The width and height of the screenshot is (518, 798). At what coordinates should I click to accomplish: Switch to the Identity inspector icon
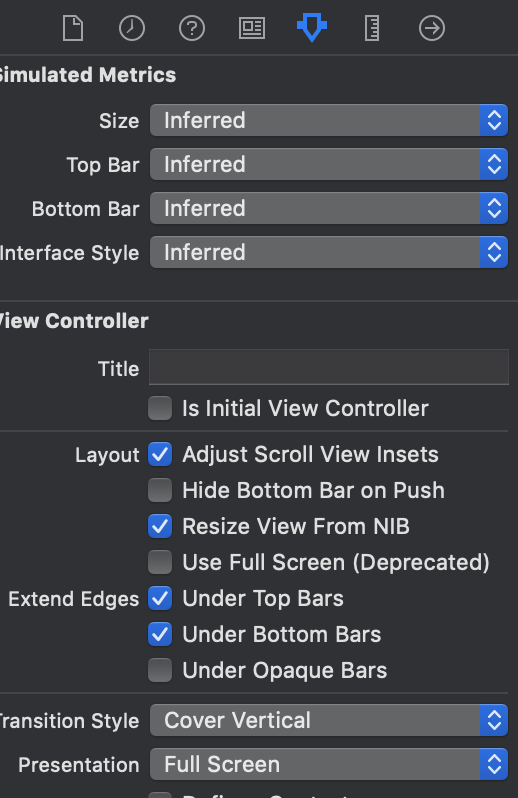coord(252,28)
